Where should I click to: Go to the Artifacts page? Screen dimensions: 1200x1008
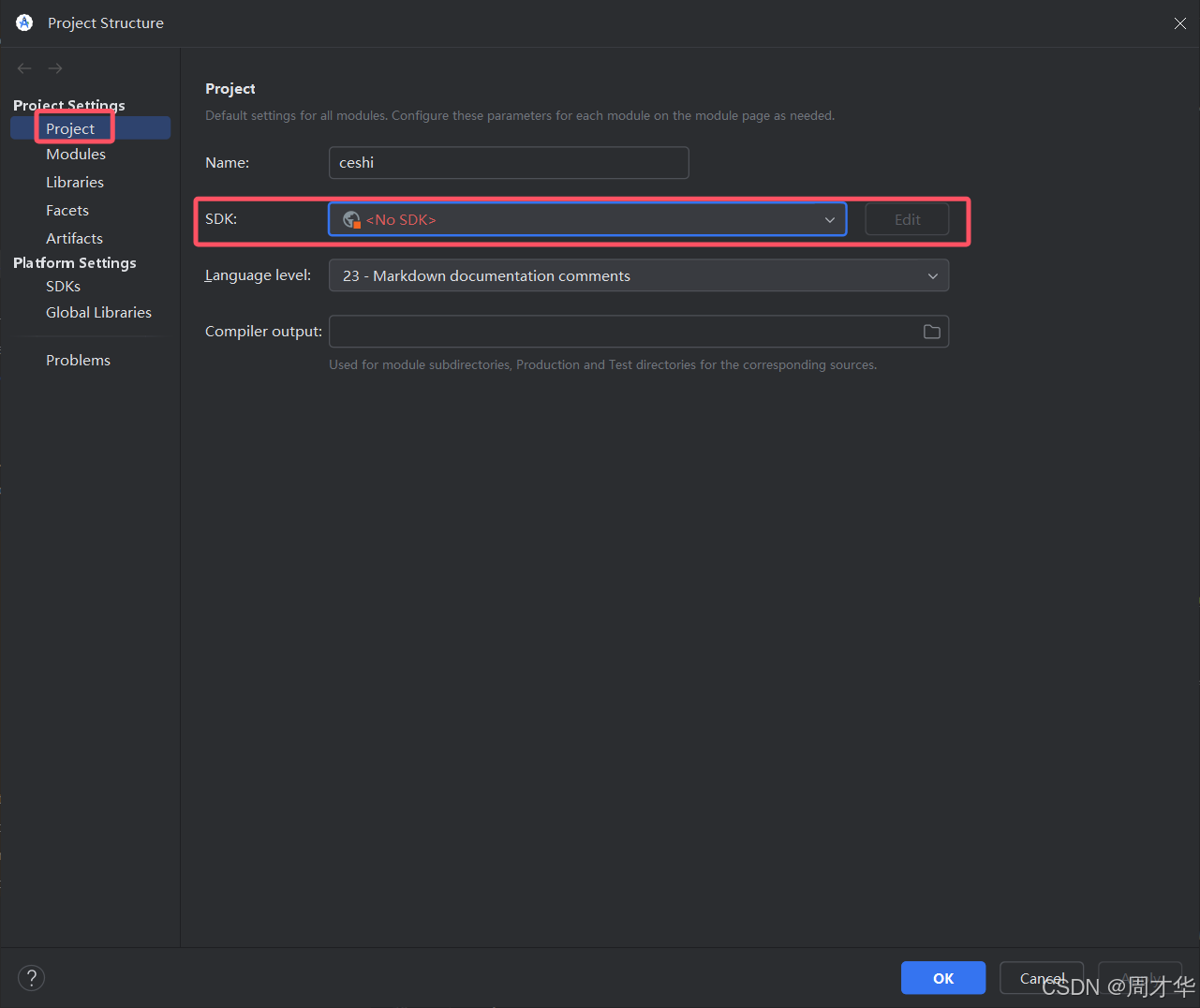coord(74,239)
